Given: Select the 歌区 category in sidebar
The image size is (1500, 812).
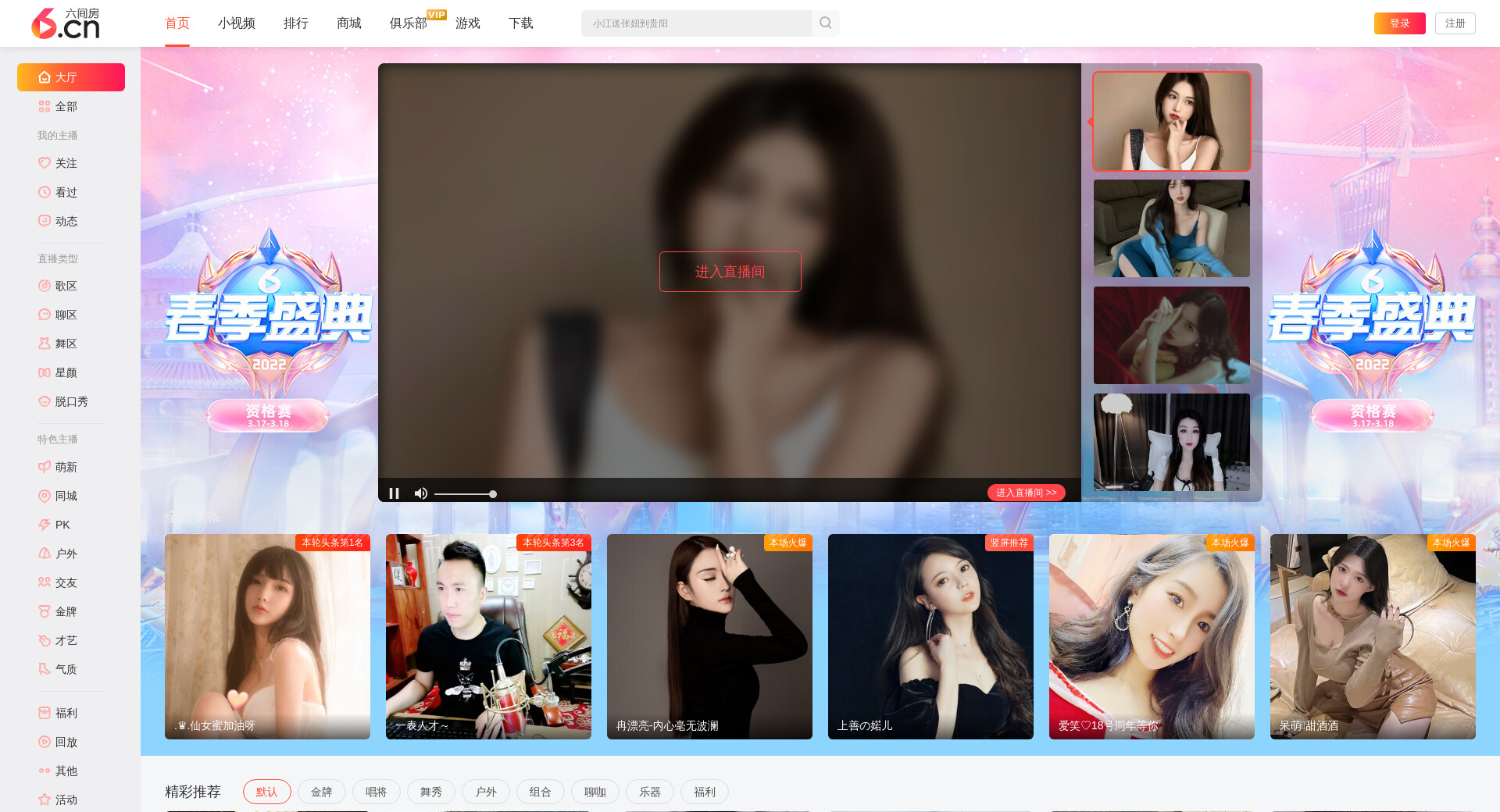Looking at the screenshot, I should click(66, 286).
